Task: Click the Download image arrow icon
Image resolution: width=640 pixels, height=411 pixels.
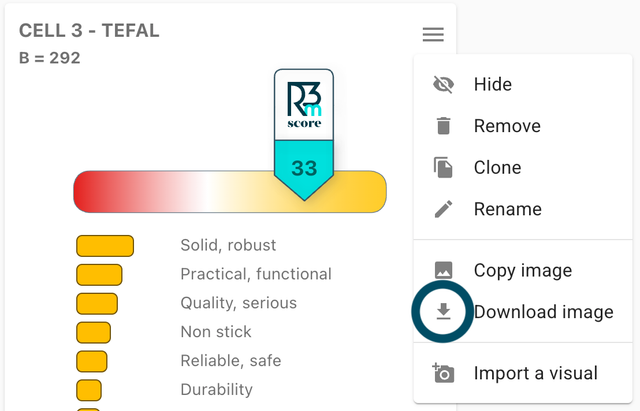Action: [x=443, y=312]
